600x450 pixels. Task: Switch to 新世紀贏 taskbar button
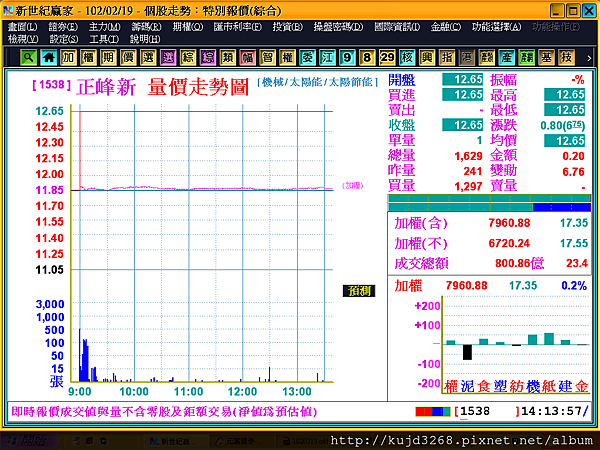tap(174, 441)
